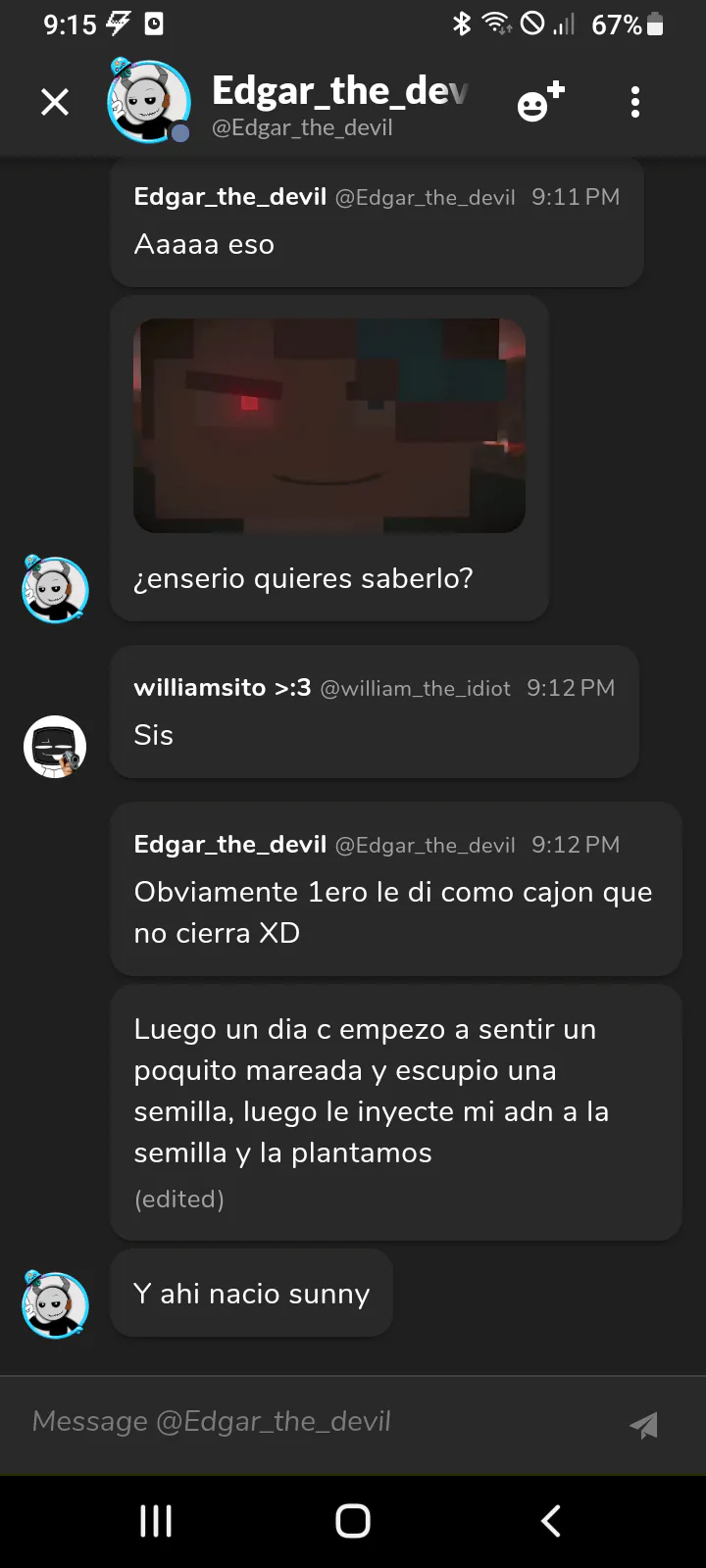The width and height of the screenshot is (706, 1568).
Task: Tap Edgar's avatar beside 'Y ahi nacio sunny'
Action: (x=55, y=1304)
